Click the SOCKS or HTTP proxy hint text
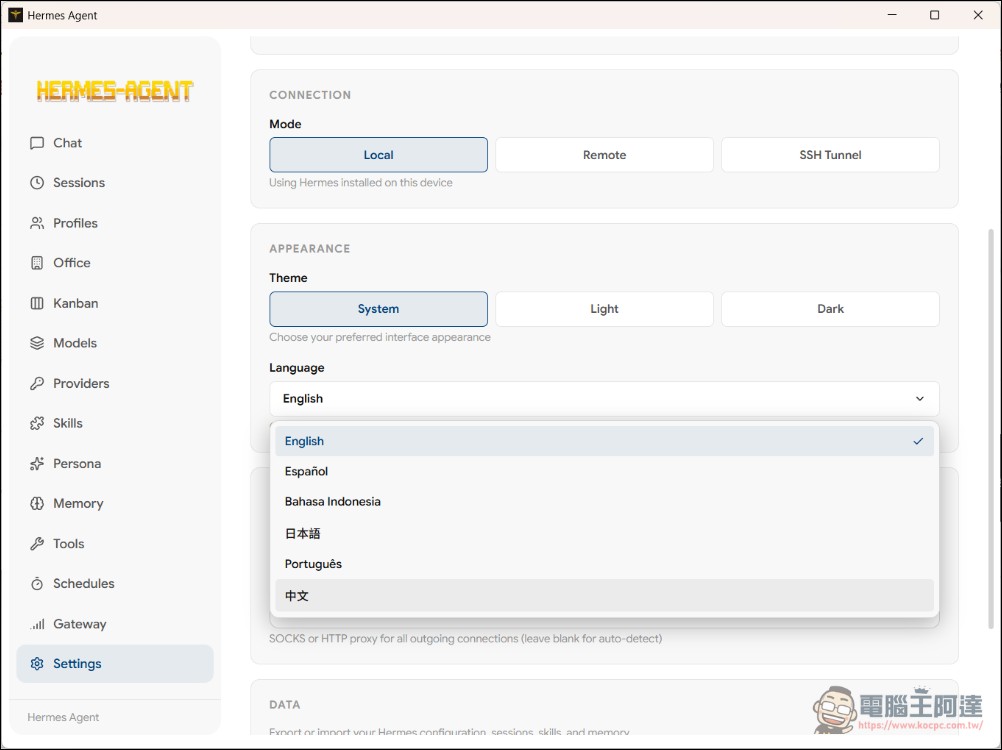This screenshot has width=1002, height=750. pyautogui.click(x=465, y=638)
